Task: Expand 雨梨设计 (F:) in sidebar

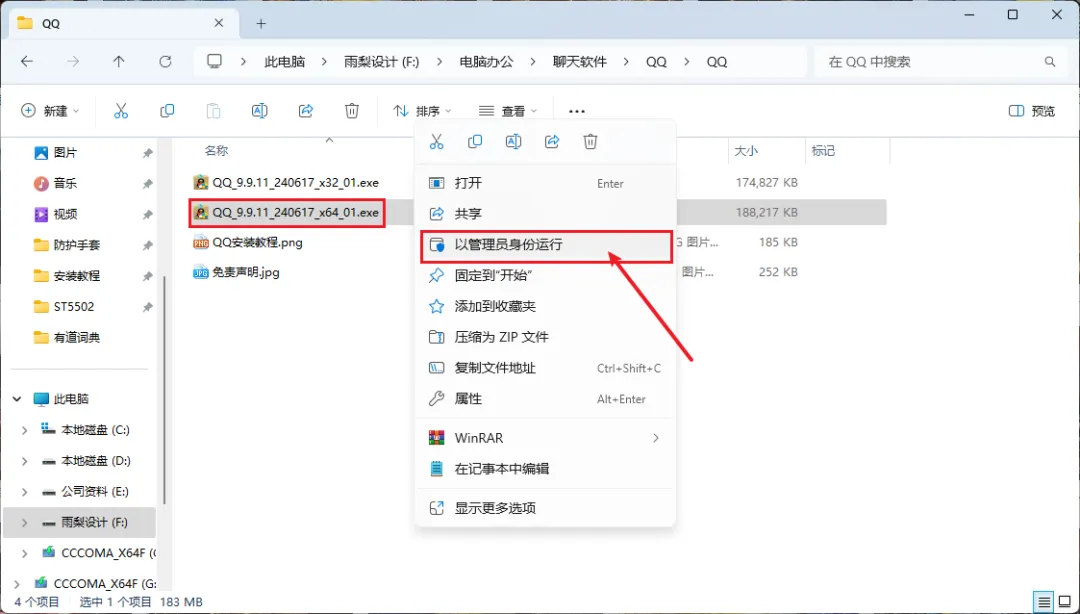Action: pyautogui.click(x=24, y=523)
